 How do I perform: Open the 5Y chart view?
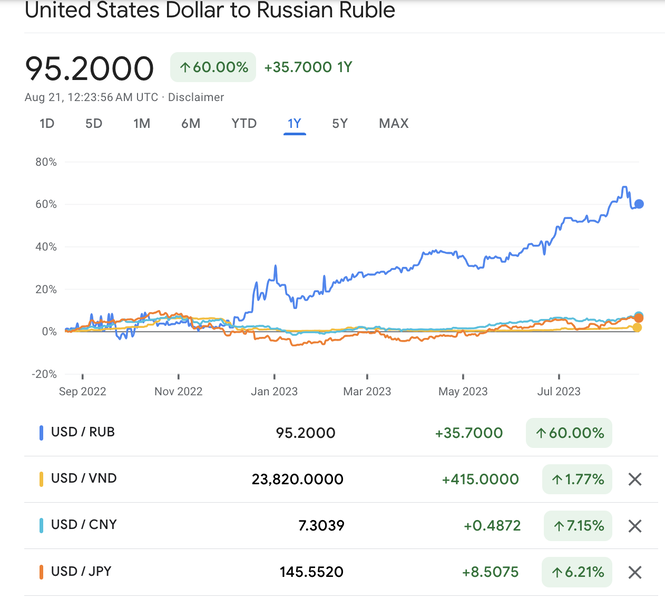click(340, 124)
